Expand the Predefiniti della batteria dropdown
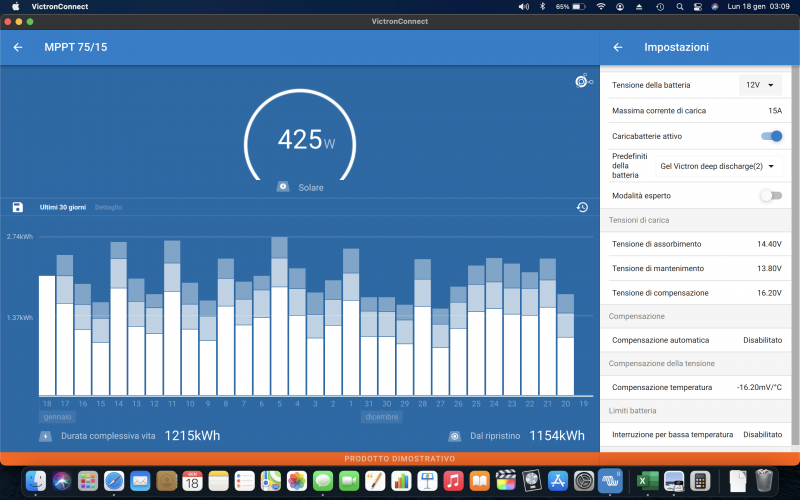This screenshot has height=500, width=800. (718, 166)
